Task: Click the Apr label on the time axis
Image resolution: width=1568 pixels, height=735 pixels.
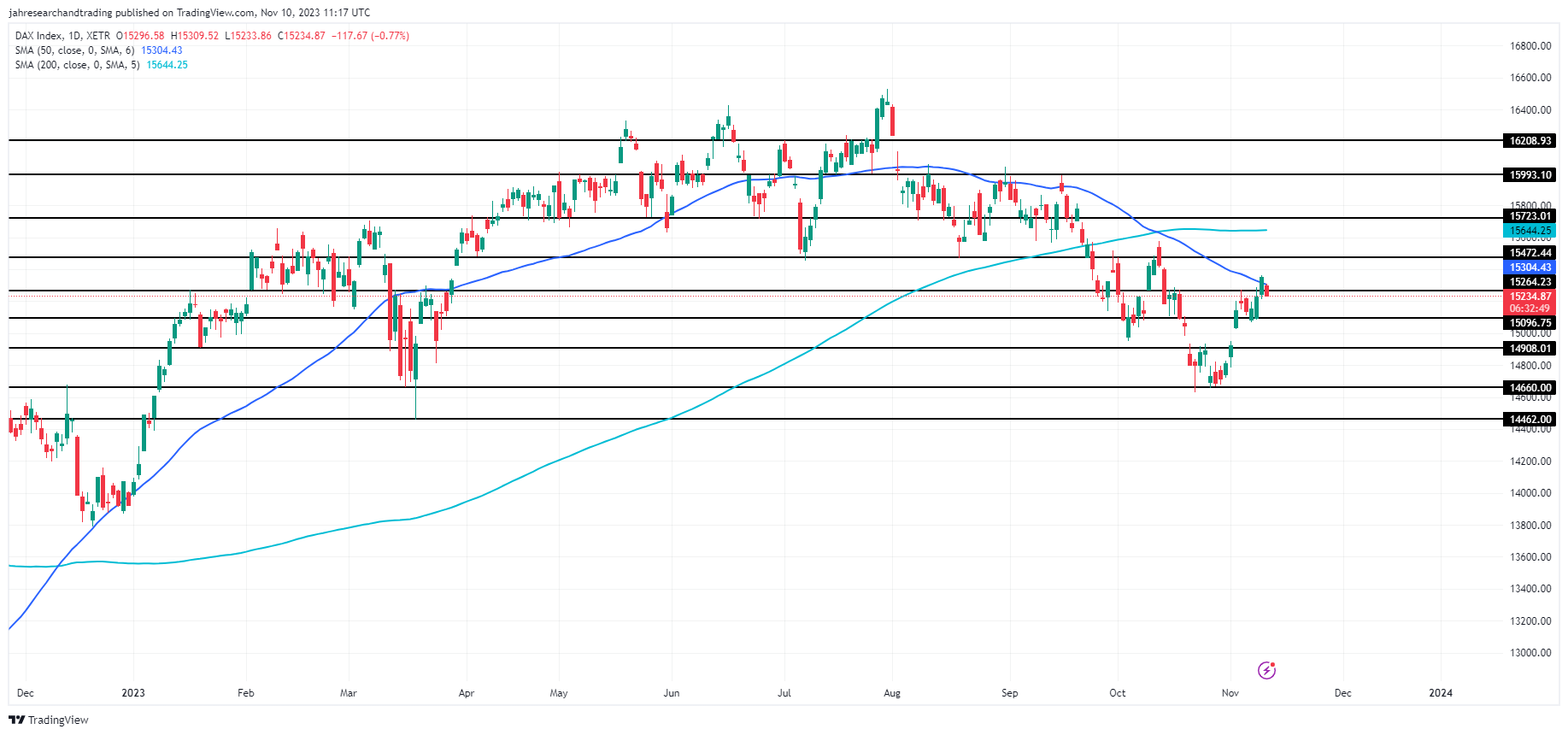Action: tap(467, 693)
